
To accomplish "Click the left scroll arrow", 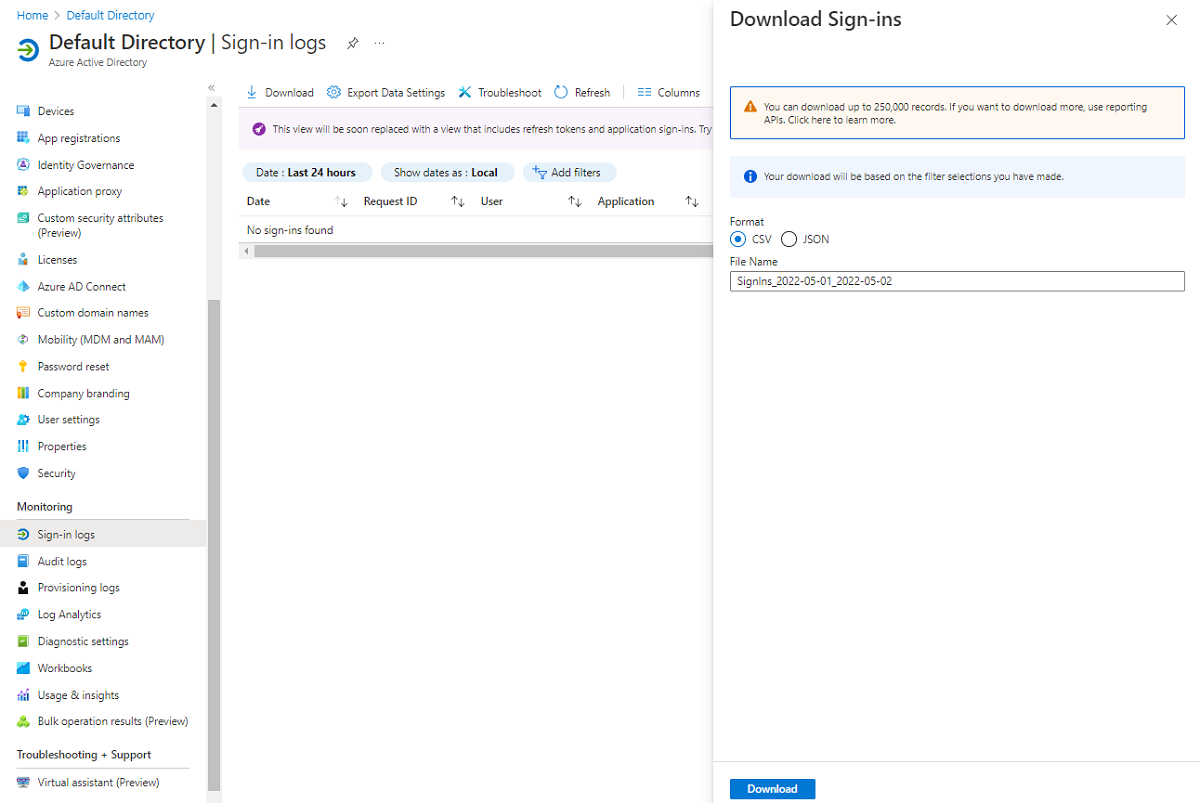I will (x=246, y=251).
